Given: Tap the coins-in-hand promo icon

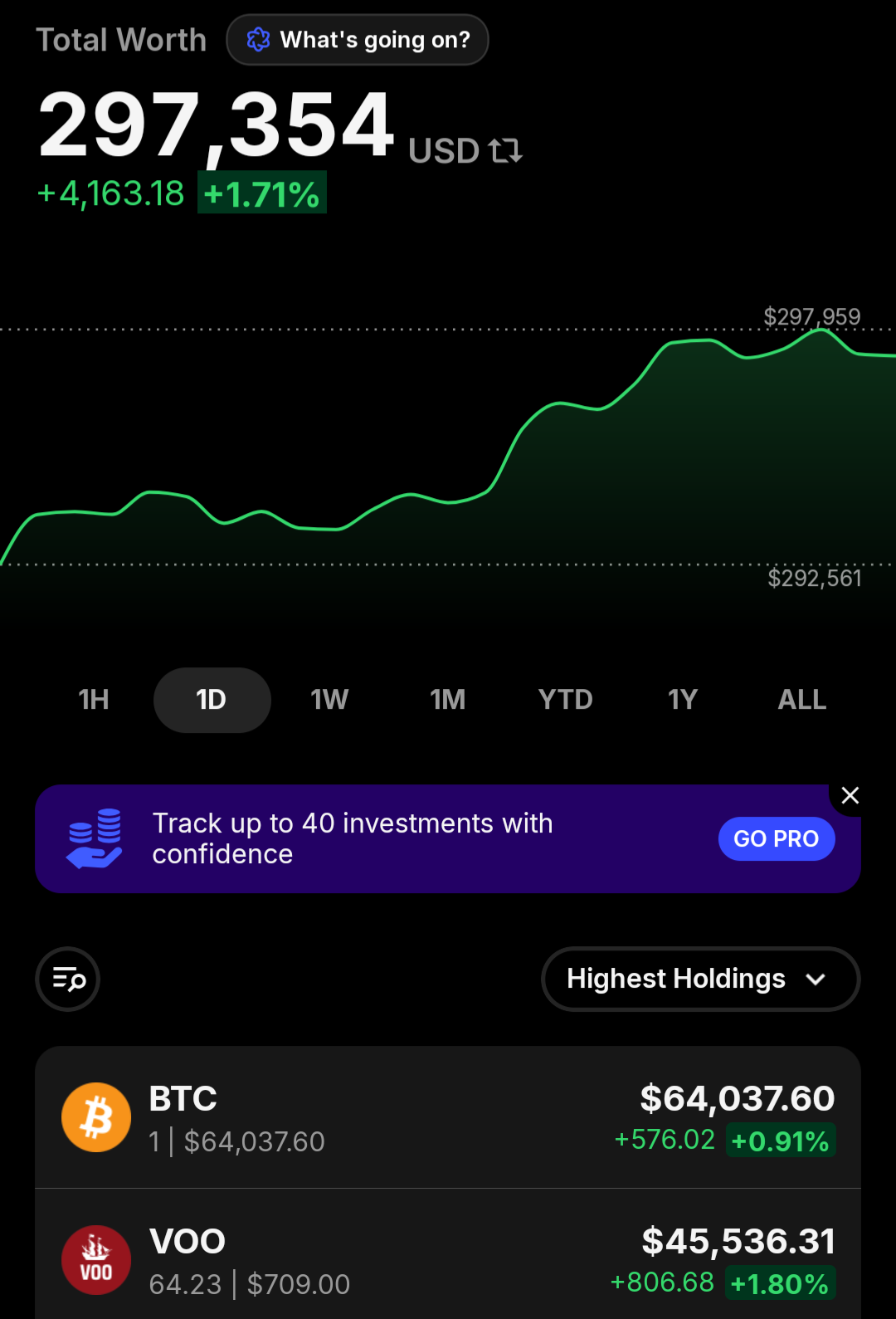Looking at the screenshot, I should click(95, 838).
